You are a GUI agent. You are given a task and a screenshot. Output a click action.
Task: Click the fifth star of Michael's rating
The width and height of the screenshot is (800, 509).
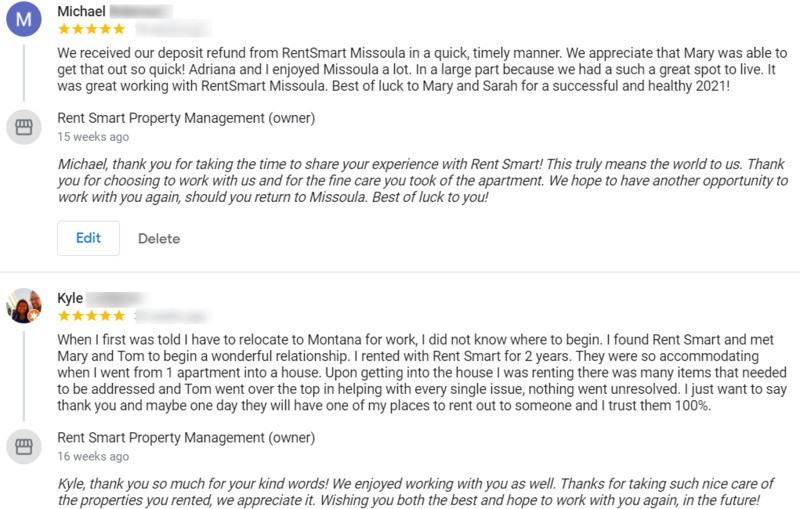[120, 30]
